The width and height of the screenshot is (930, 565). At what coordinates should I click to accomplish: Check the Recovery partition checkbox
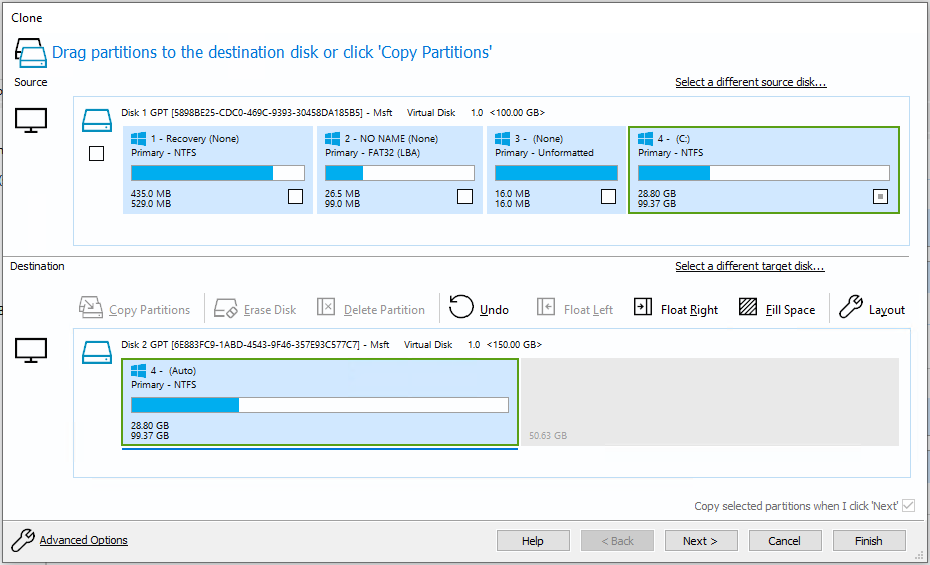pos(295,196)
